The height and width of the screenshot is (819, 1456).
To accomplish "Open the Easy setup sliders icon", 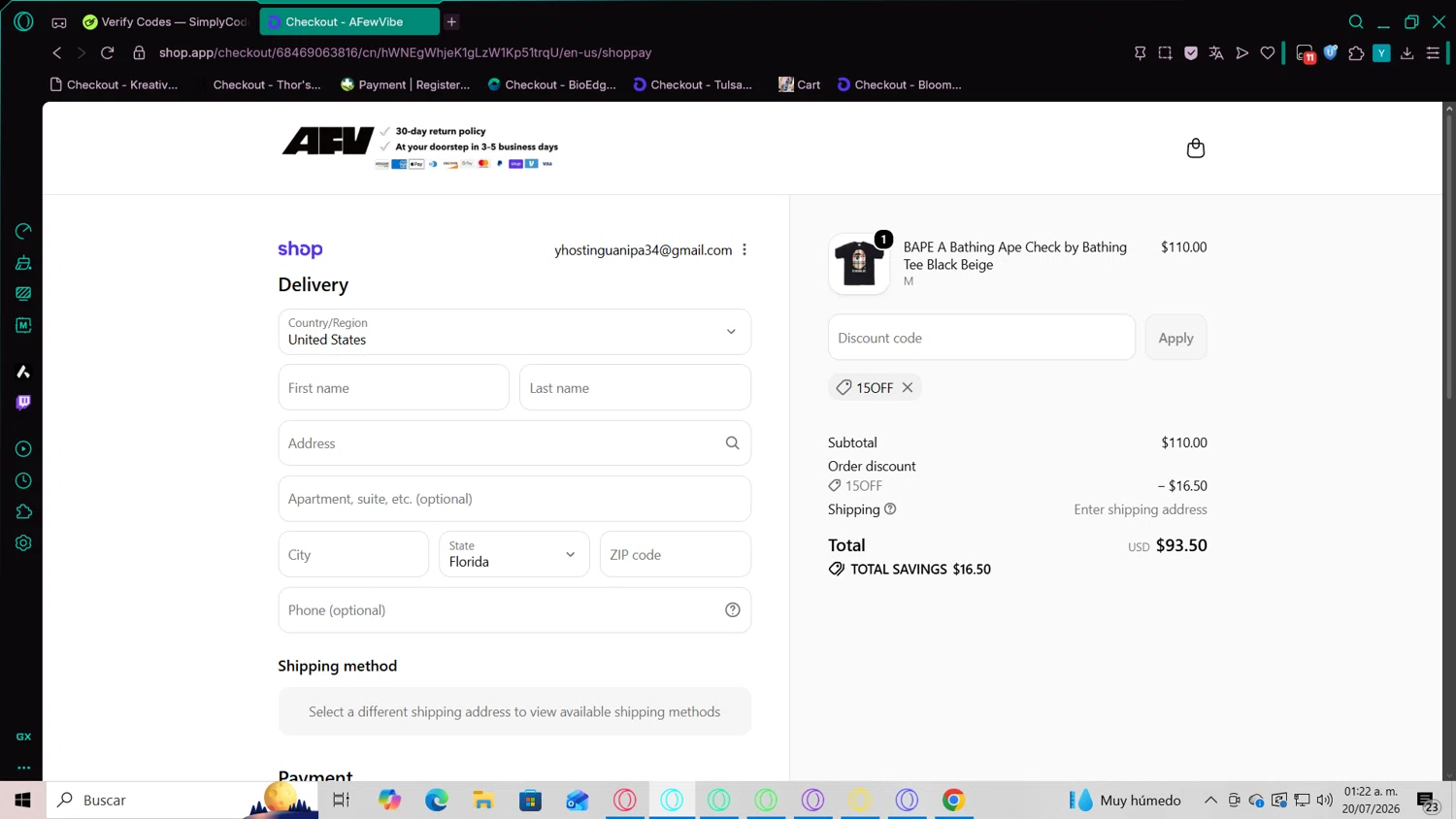I will coord(1433,53).
